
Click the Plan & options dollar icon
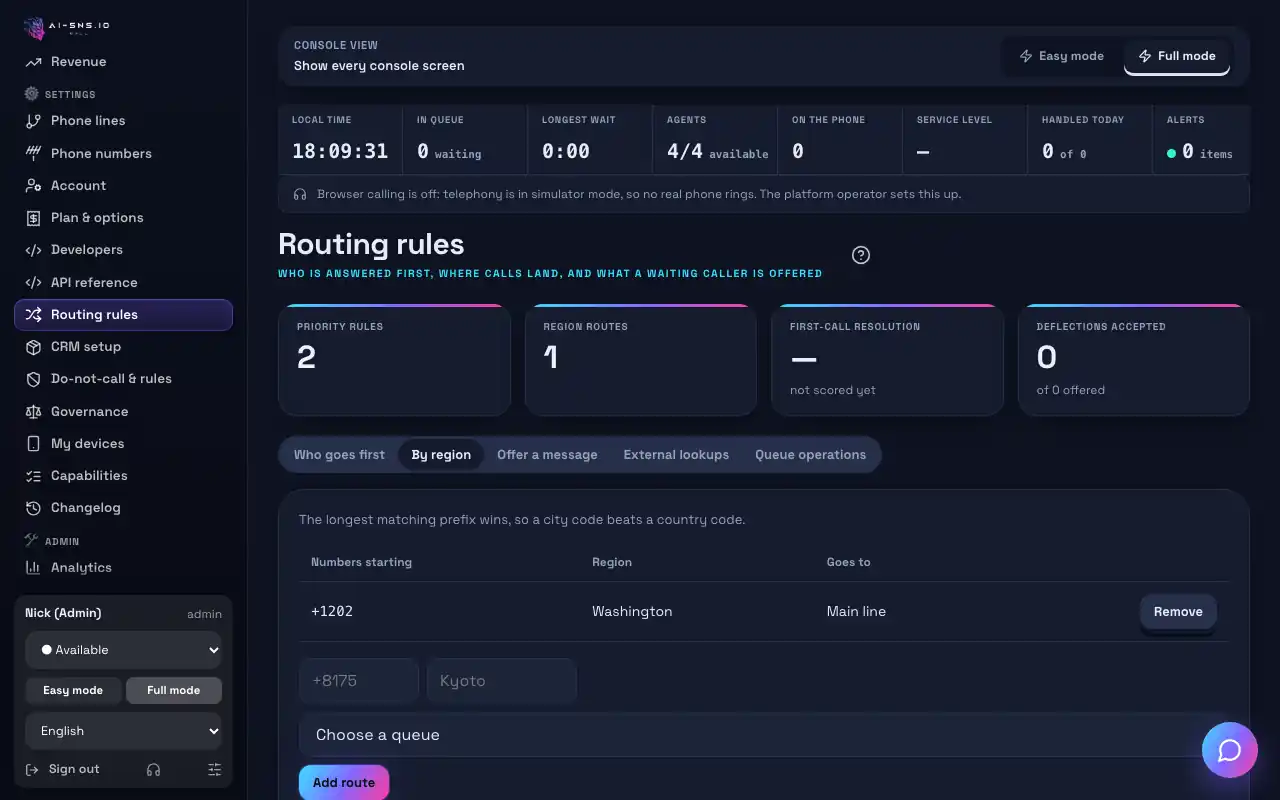(x=34, y=217)
